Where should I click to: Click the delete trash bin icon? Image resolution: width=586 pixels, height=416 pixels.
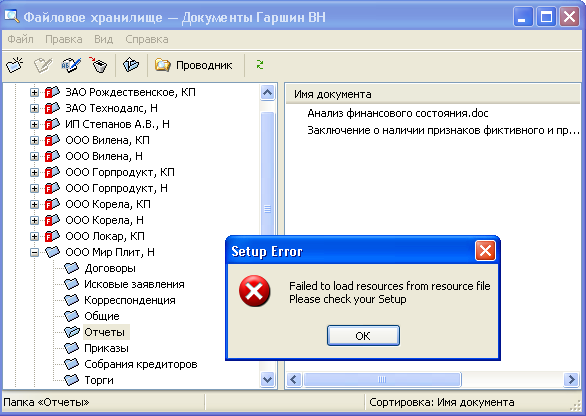click(x=98, y=65)
